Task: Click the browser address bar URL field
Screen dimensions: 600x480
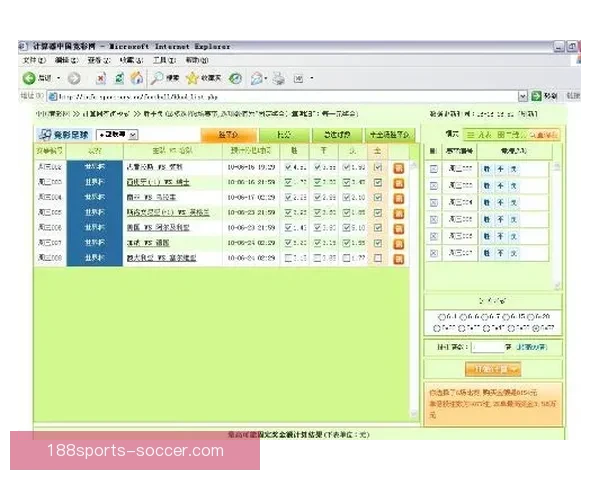Action: tap(282, 96)
